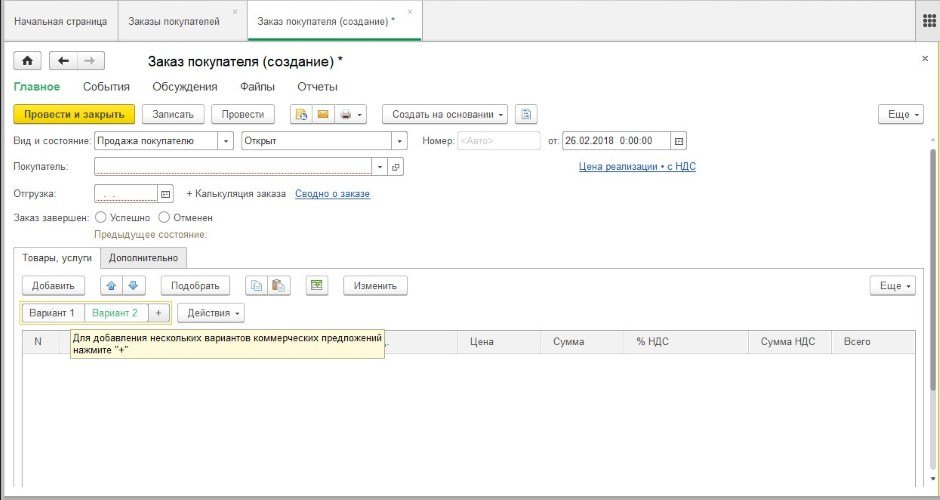The width and height of the screenshot is (940, 500).
Task: Expand the Действия dropdown menu
Action: tap(211, 313)
